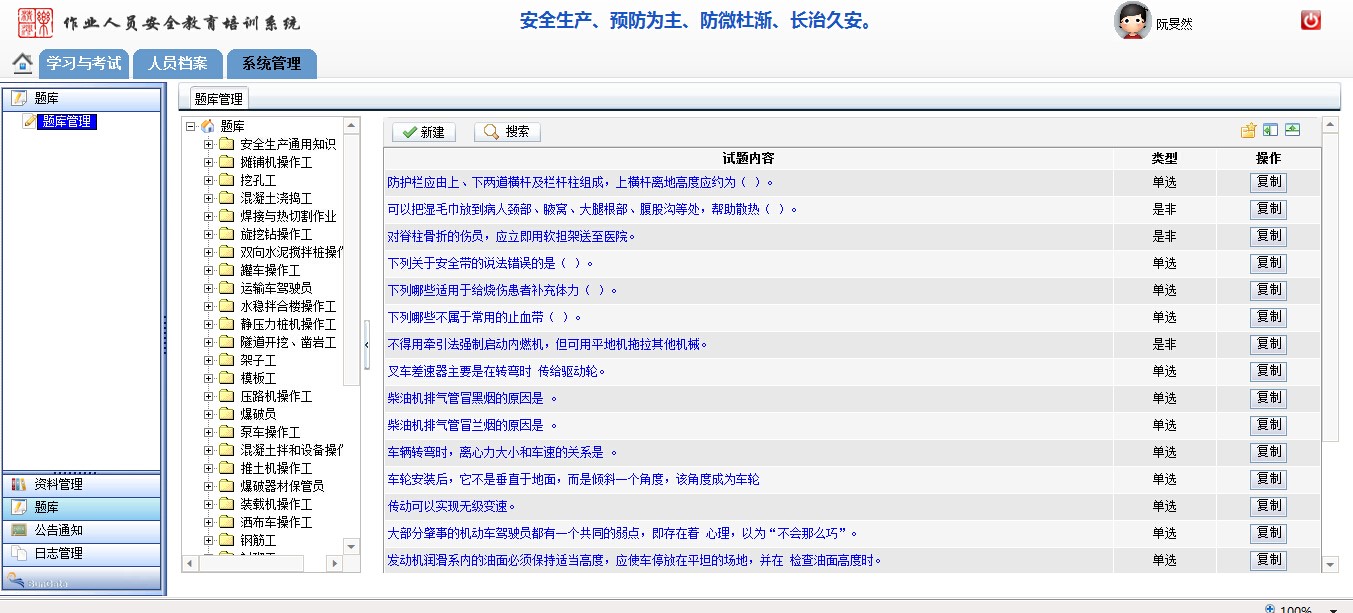This screenshot has width=1353, height=613.
Task: Toggle the left panel layout icon
Action: (1270, 131)
